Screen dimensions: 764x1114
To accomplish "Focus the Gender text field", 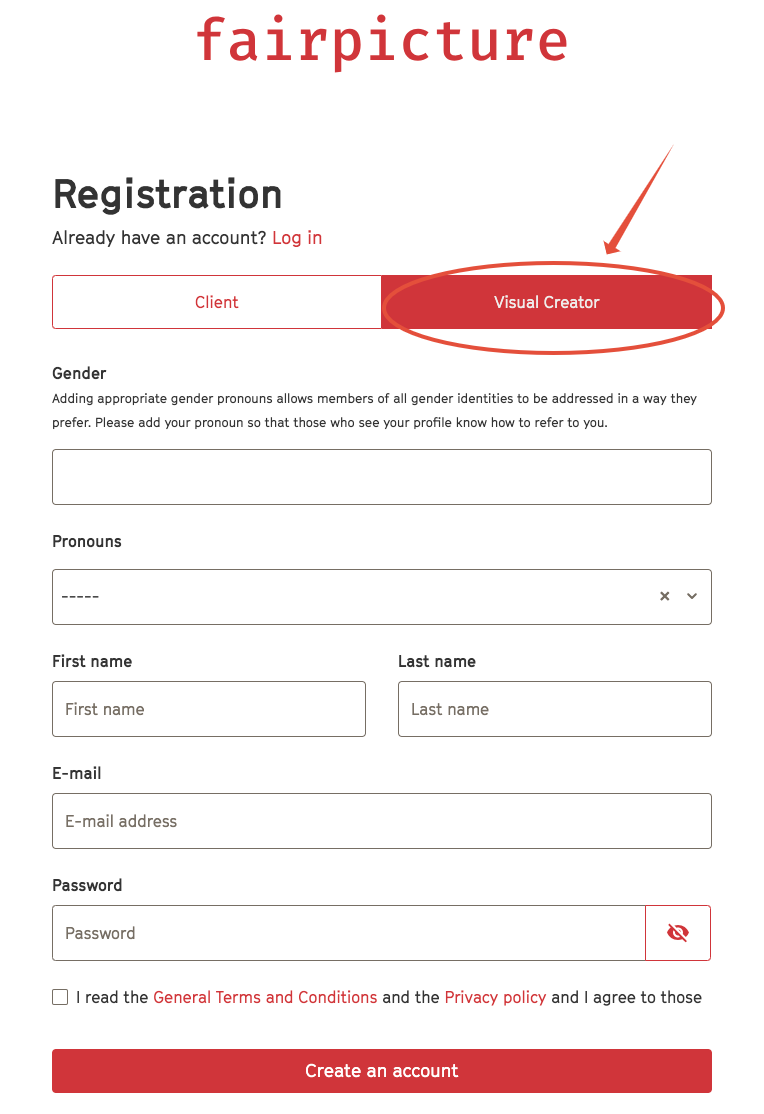I will [382, 477].
